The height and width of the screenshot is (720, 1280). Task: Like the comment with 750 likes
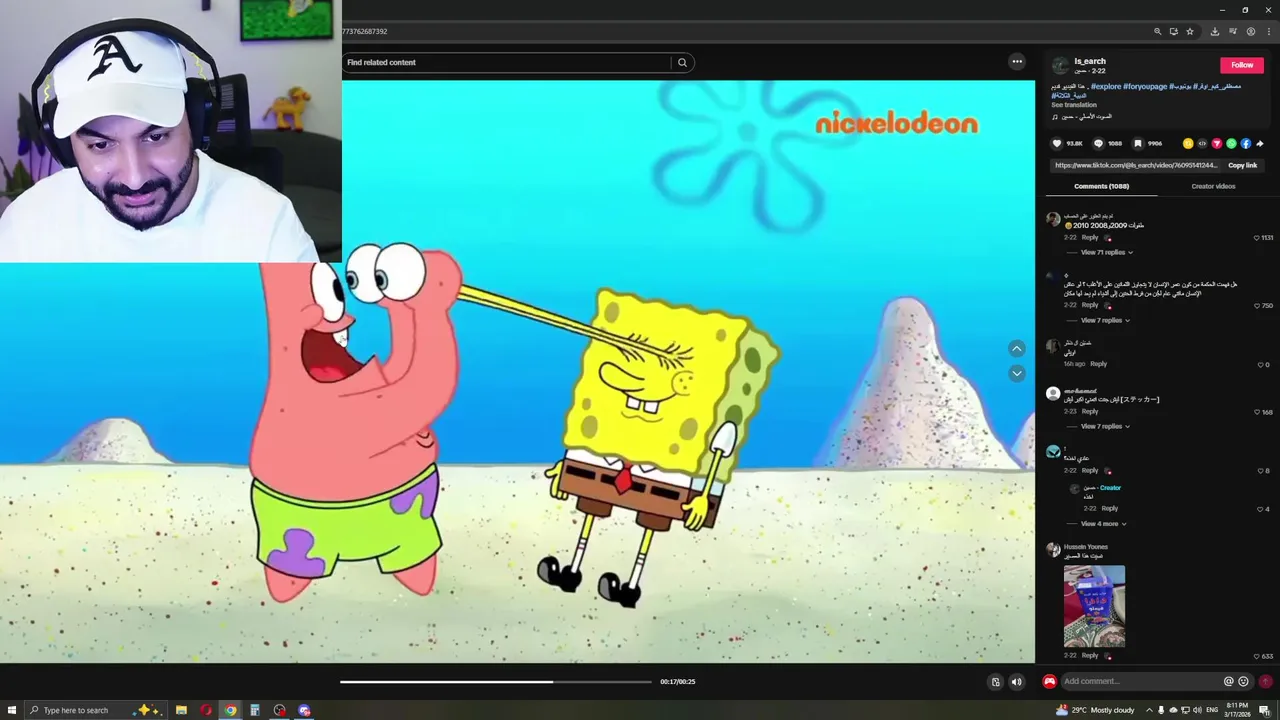click(x=1257, y=306)
